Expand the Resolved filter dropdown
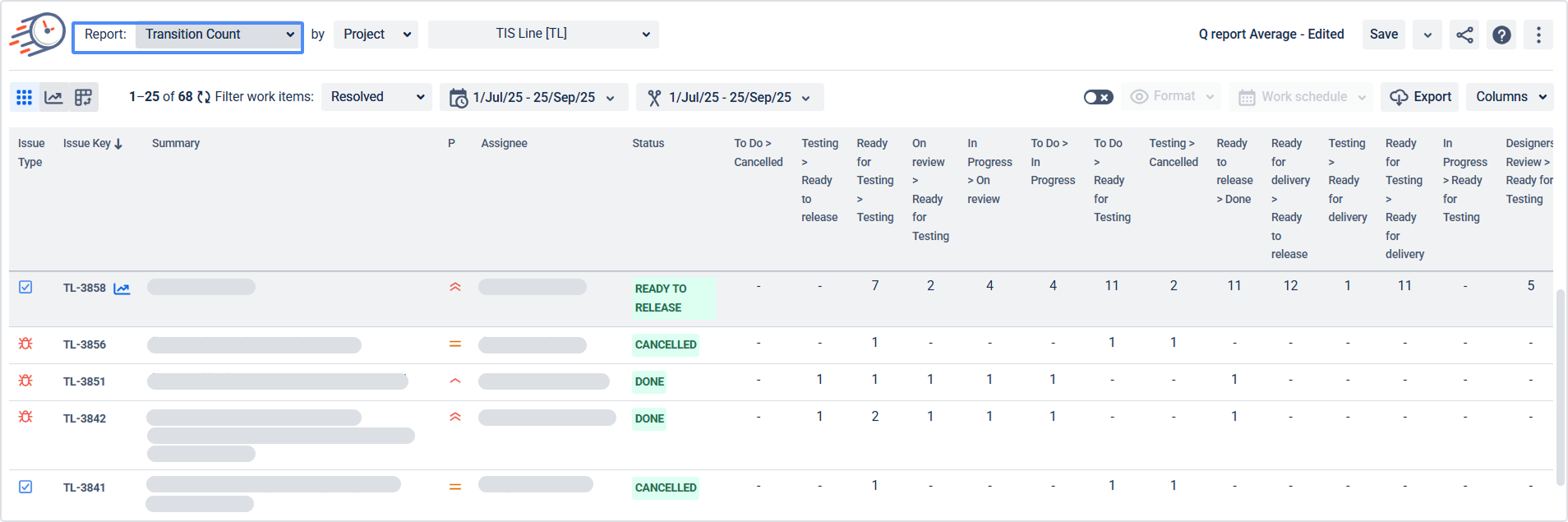Screen dimensions: 1568x522 coord(376,97)
